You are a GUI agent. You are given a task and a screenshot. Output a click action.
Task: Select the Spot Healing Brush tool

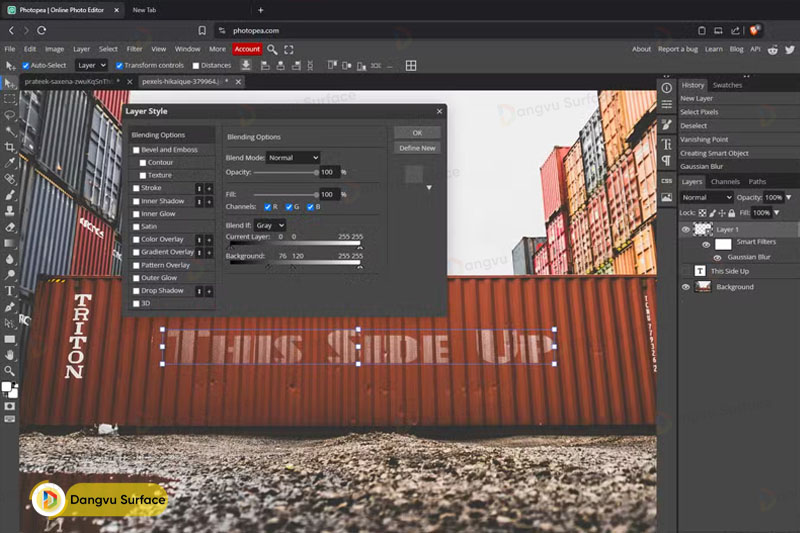(10, 179)
